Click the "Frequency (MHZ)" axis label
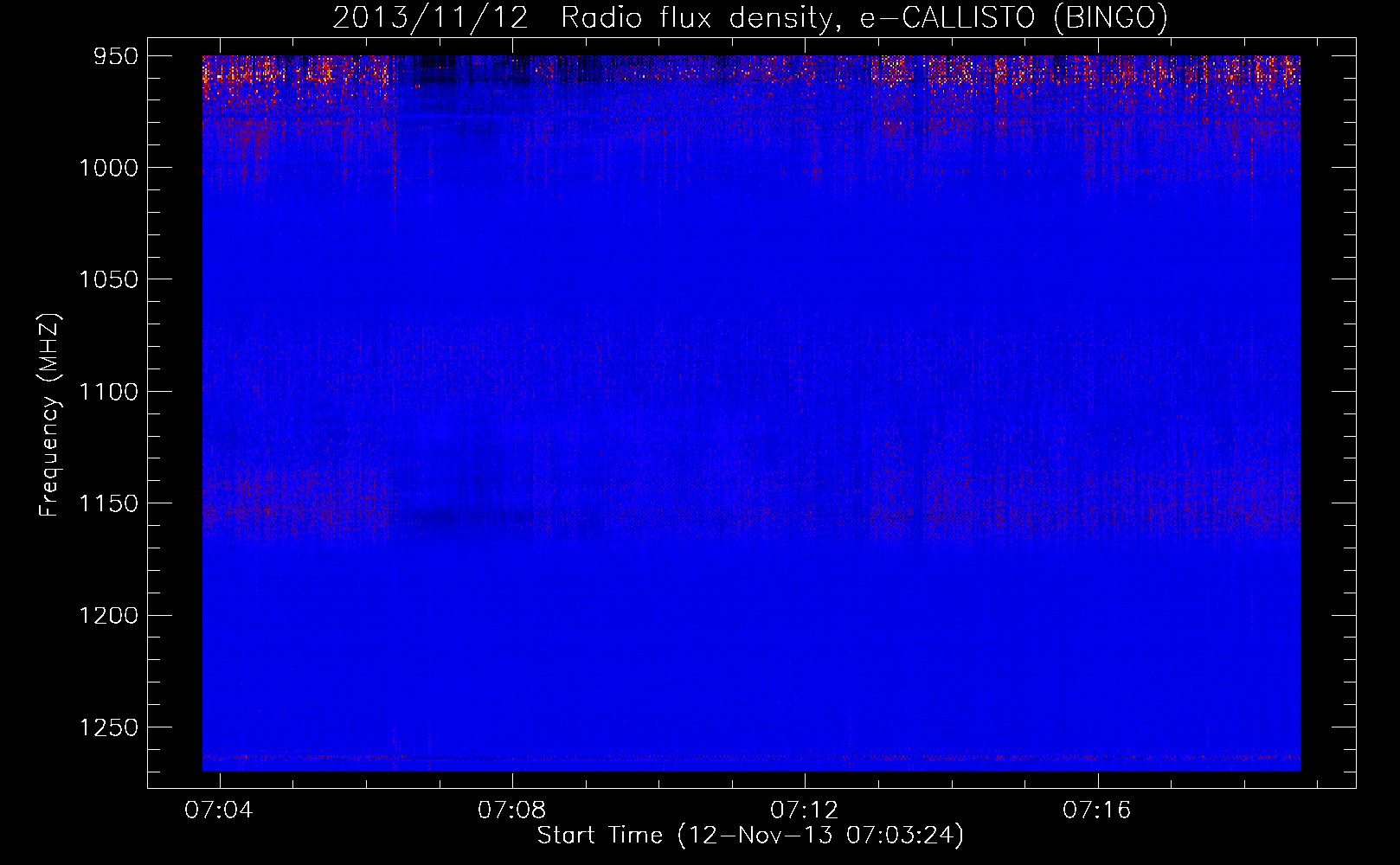The image size is (1400, 865). pos(49,415)
